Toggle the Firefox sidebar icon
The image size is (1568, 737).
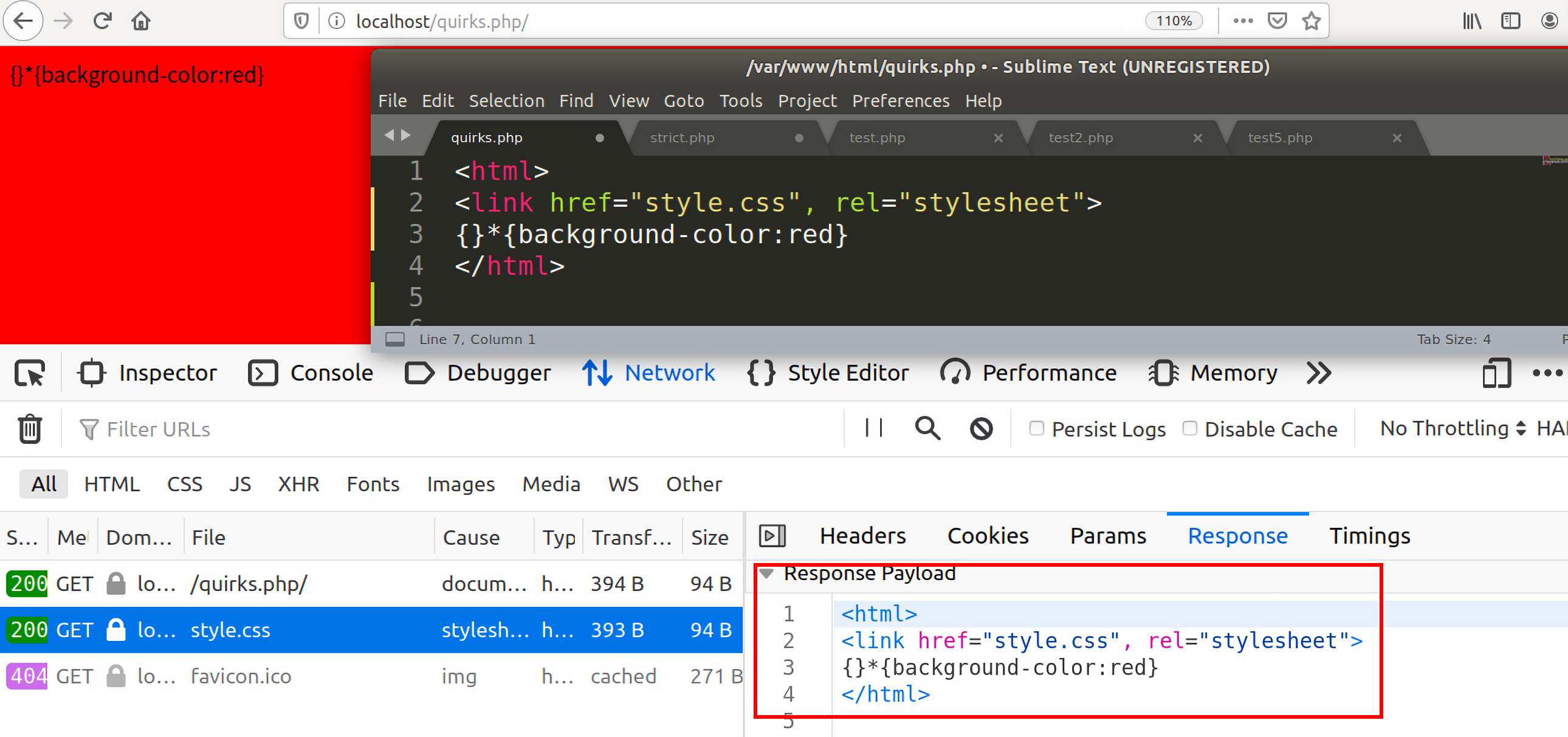(x=1511, y=21)
